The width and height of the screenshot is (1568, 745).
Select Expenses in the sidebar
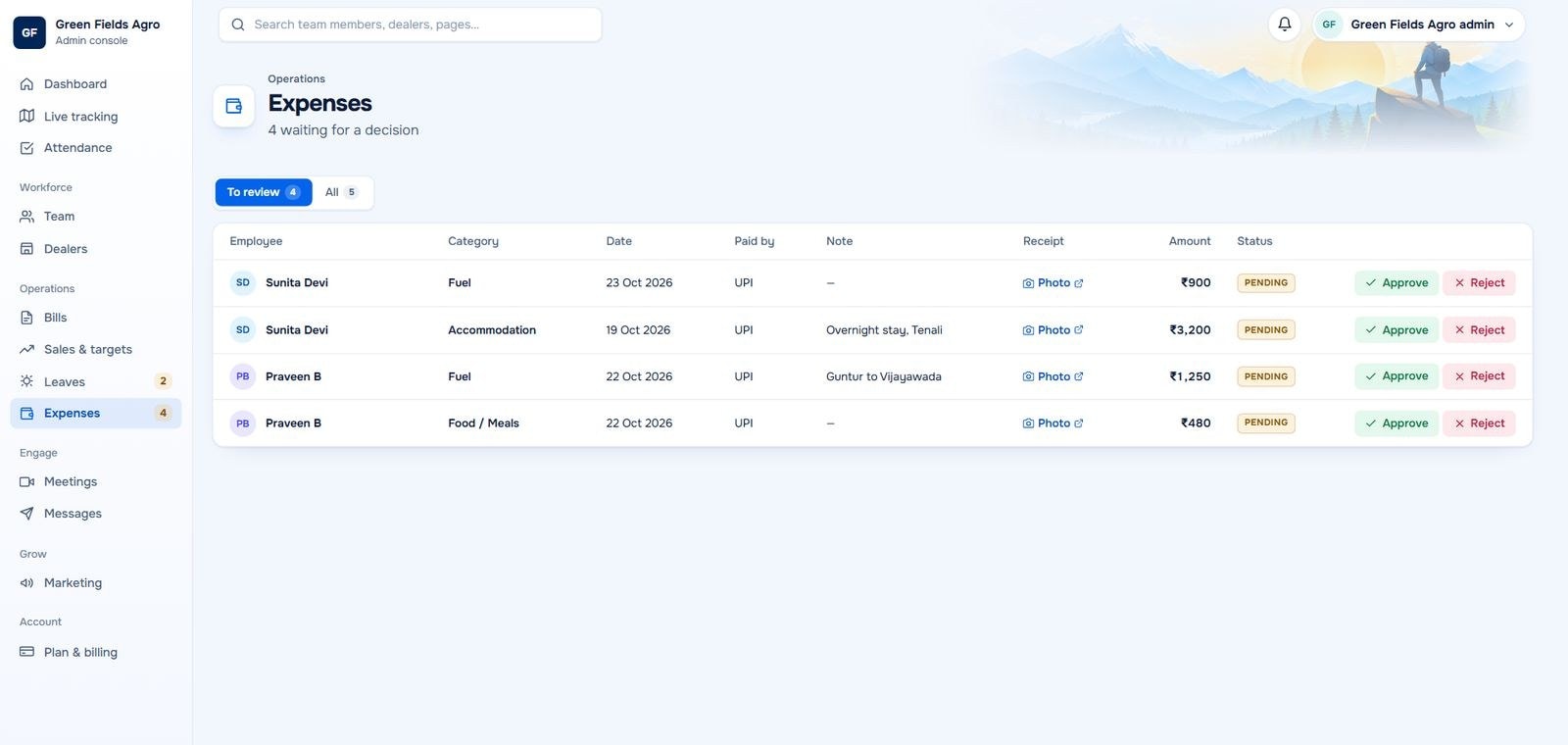click(96, 413)
